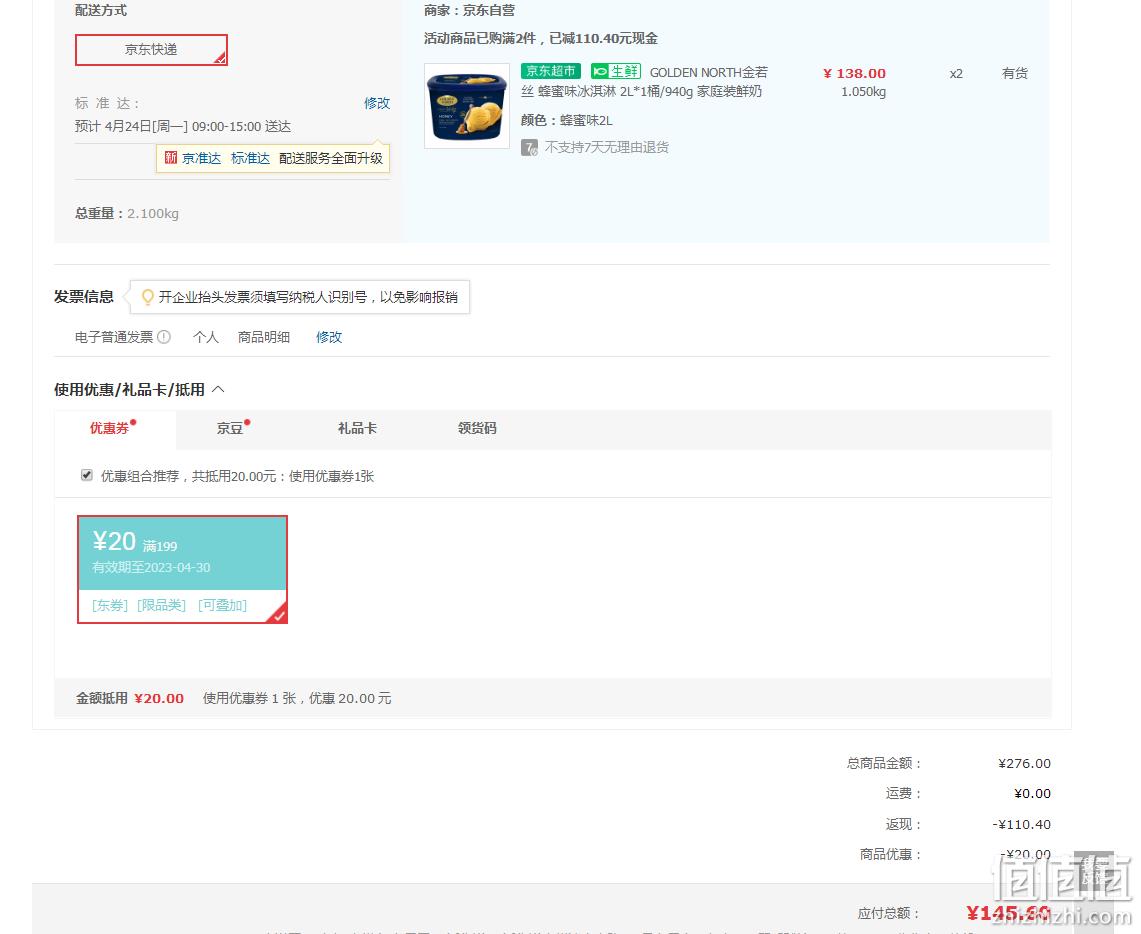
Task: Switch to the 优惠券 tab
Action: pyautogui.click(x=109, y=428)
